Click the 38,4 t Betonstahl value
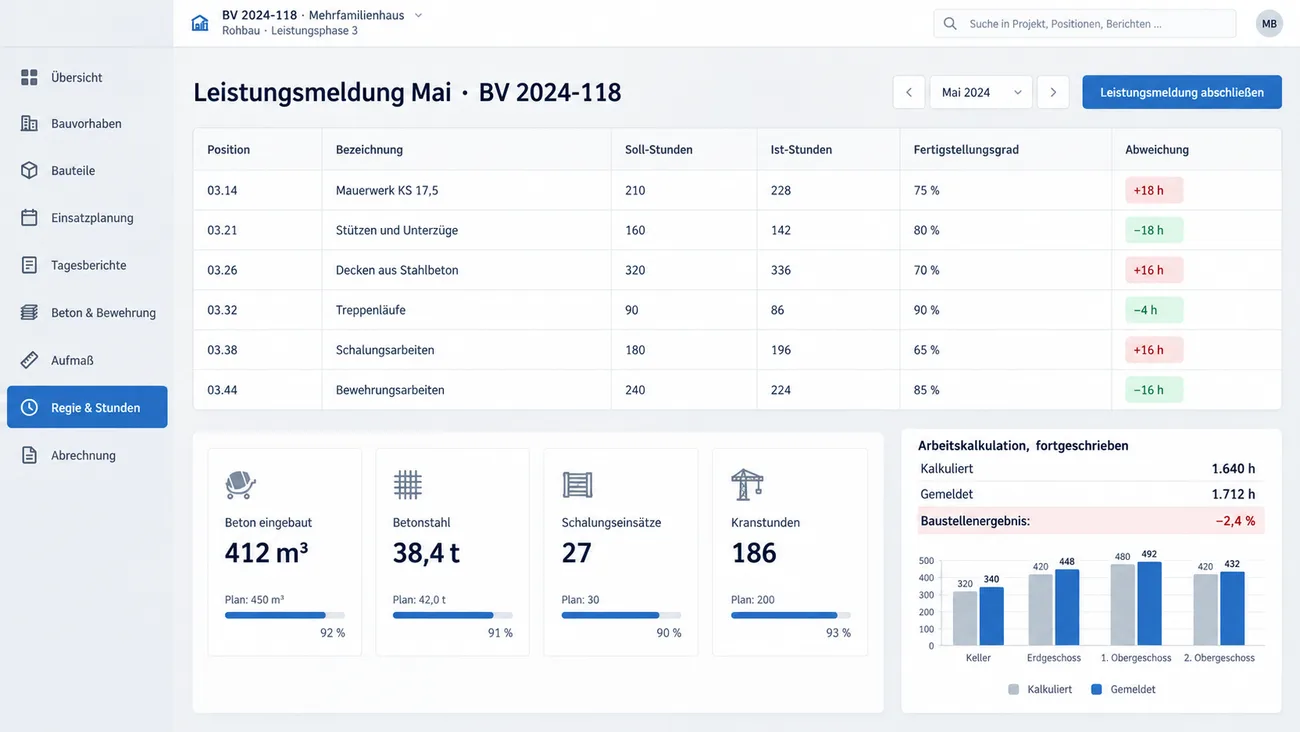1300x732 pixels. coord(426,553)
